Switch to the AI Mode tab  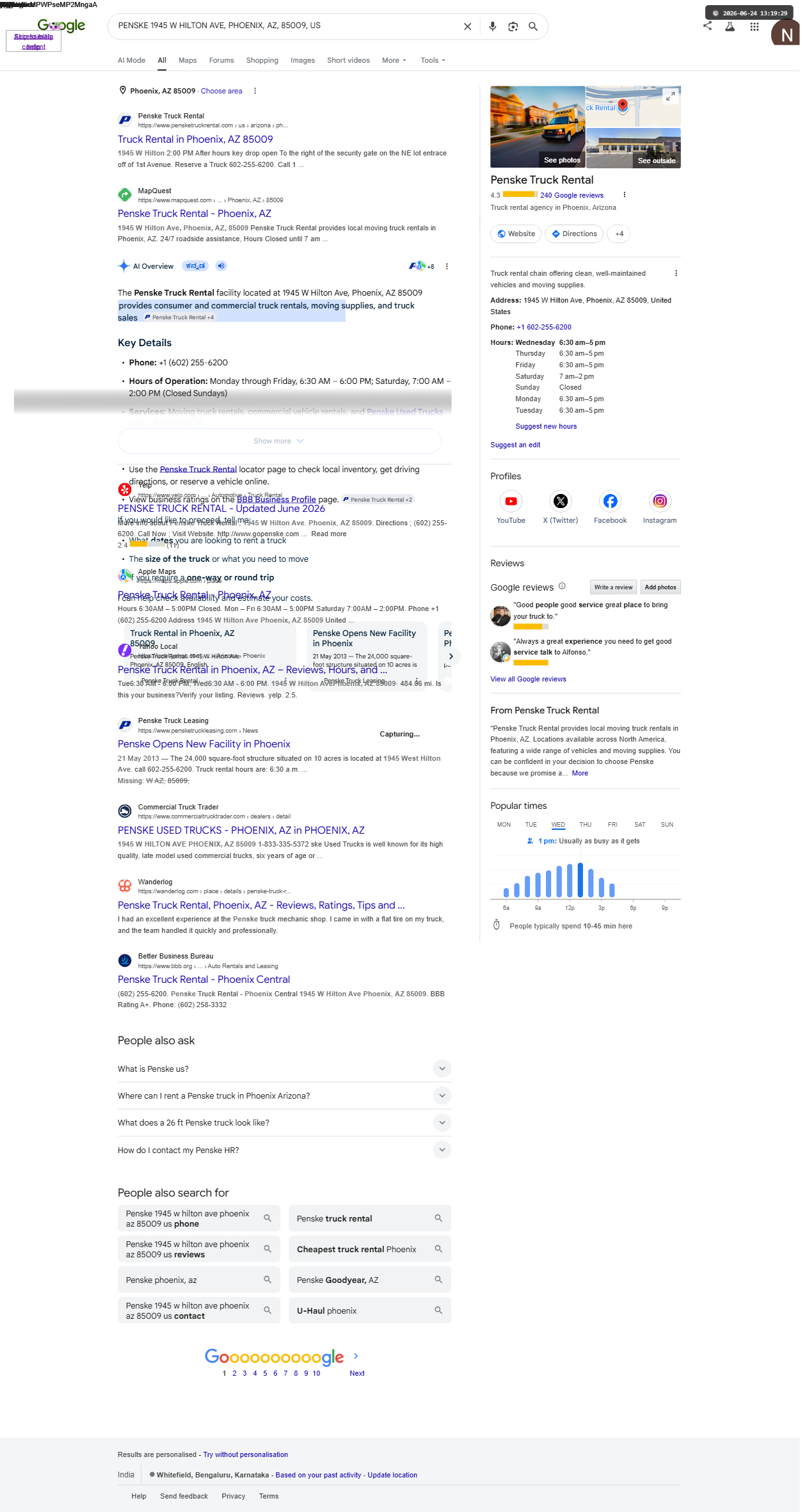click(131, 60)
